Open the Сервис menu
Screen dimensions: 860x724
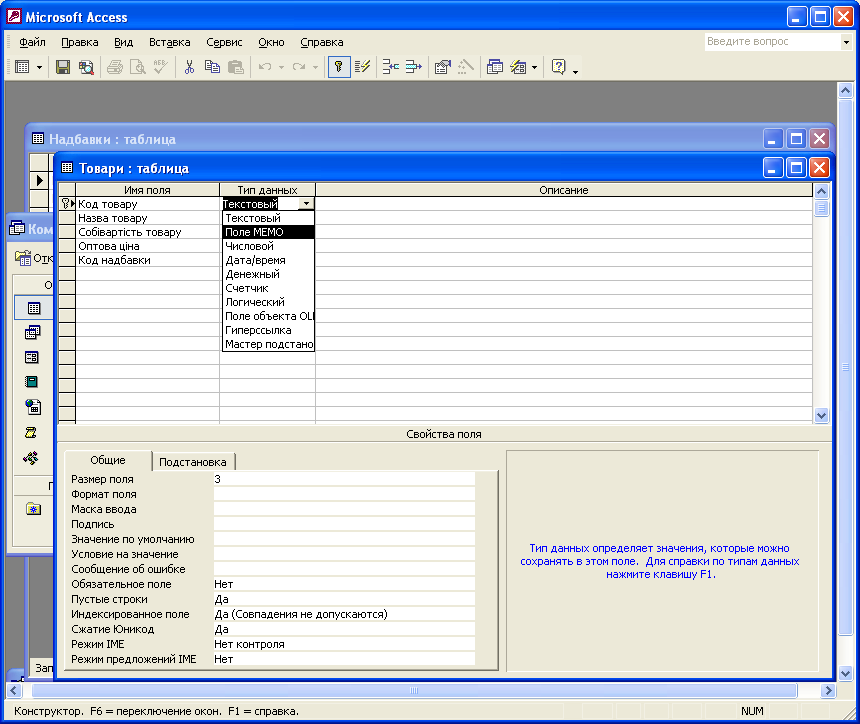click(x=224, y=42)
